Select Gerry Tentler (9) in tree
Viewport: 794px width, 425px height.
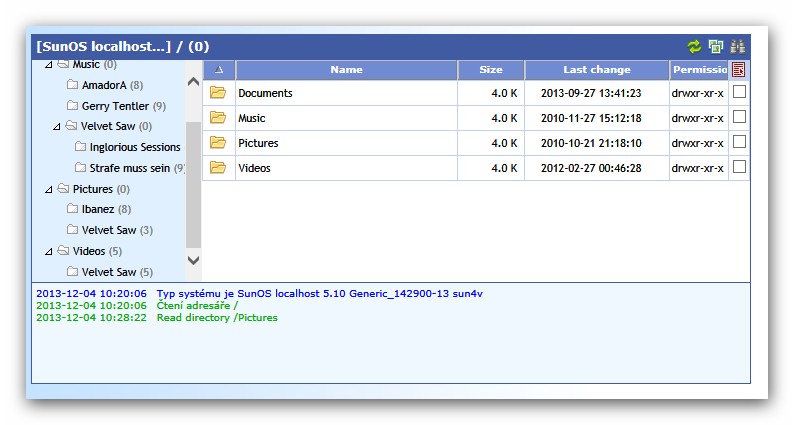point(124,106)
